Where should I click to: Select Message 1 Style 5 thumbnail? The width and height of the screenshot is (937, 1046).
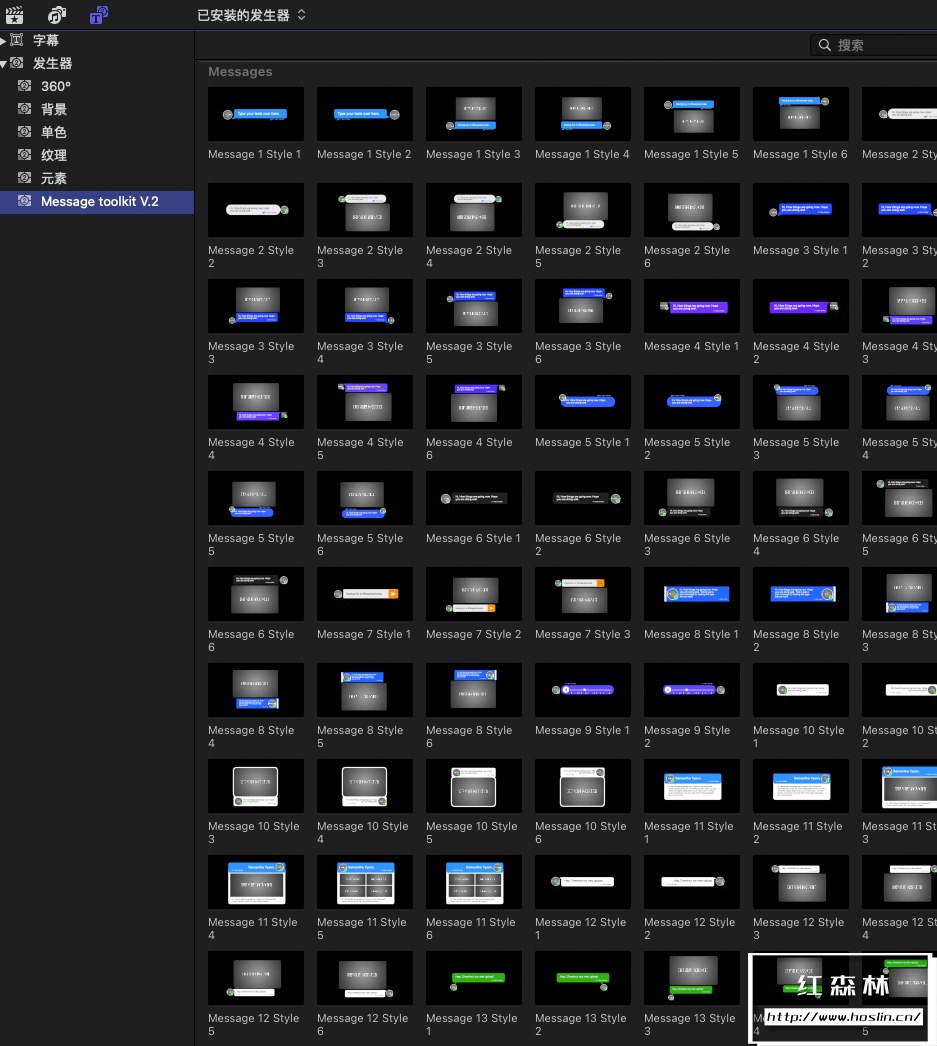tap(692, 113)
